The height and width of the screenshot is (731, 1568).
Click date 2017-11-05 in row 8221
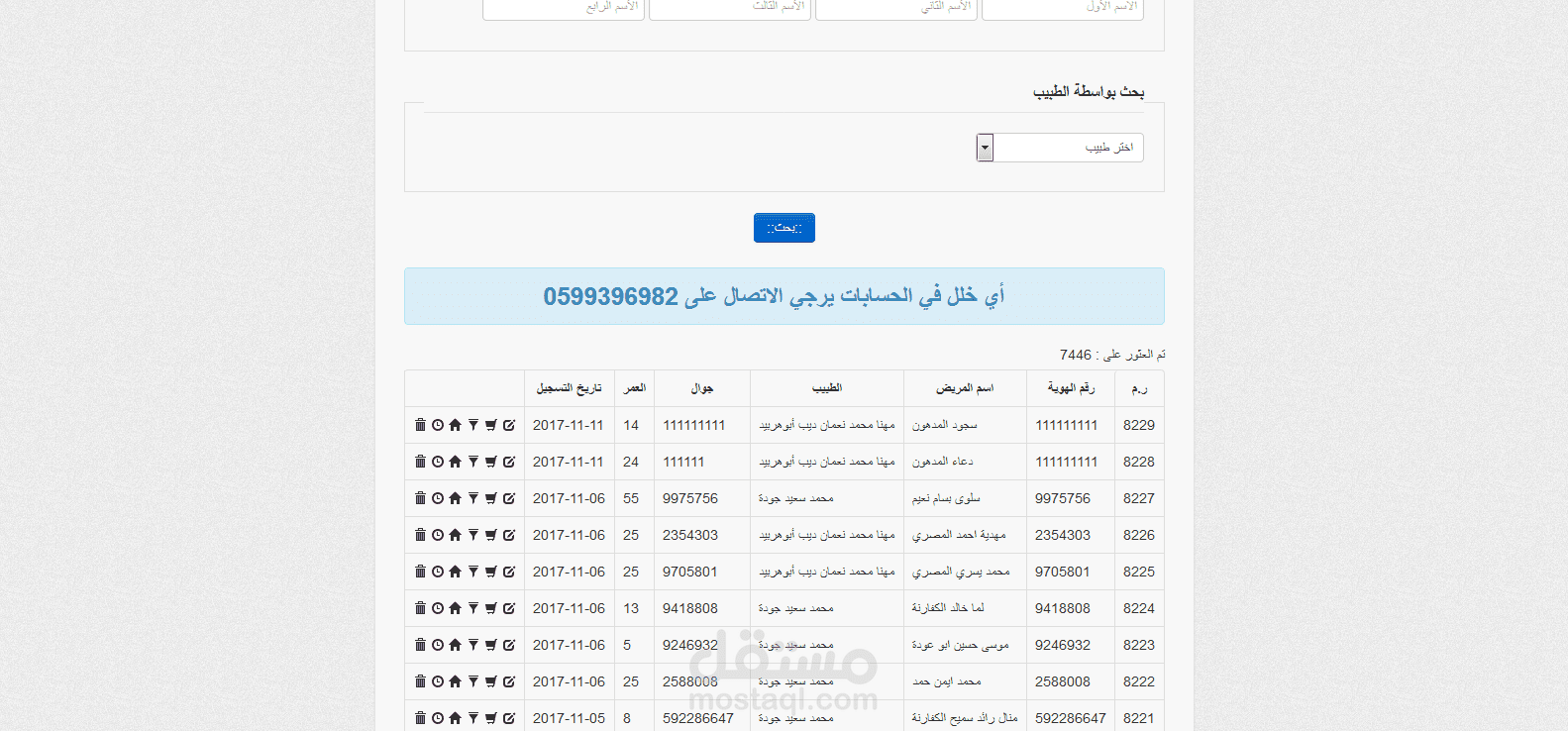pos(569,718)
